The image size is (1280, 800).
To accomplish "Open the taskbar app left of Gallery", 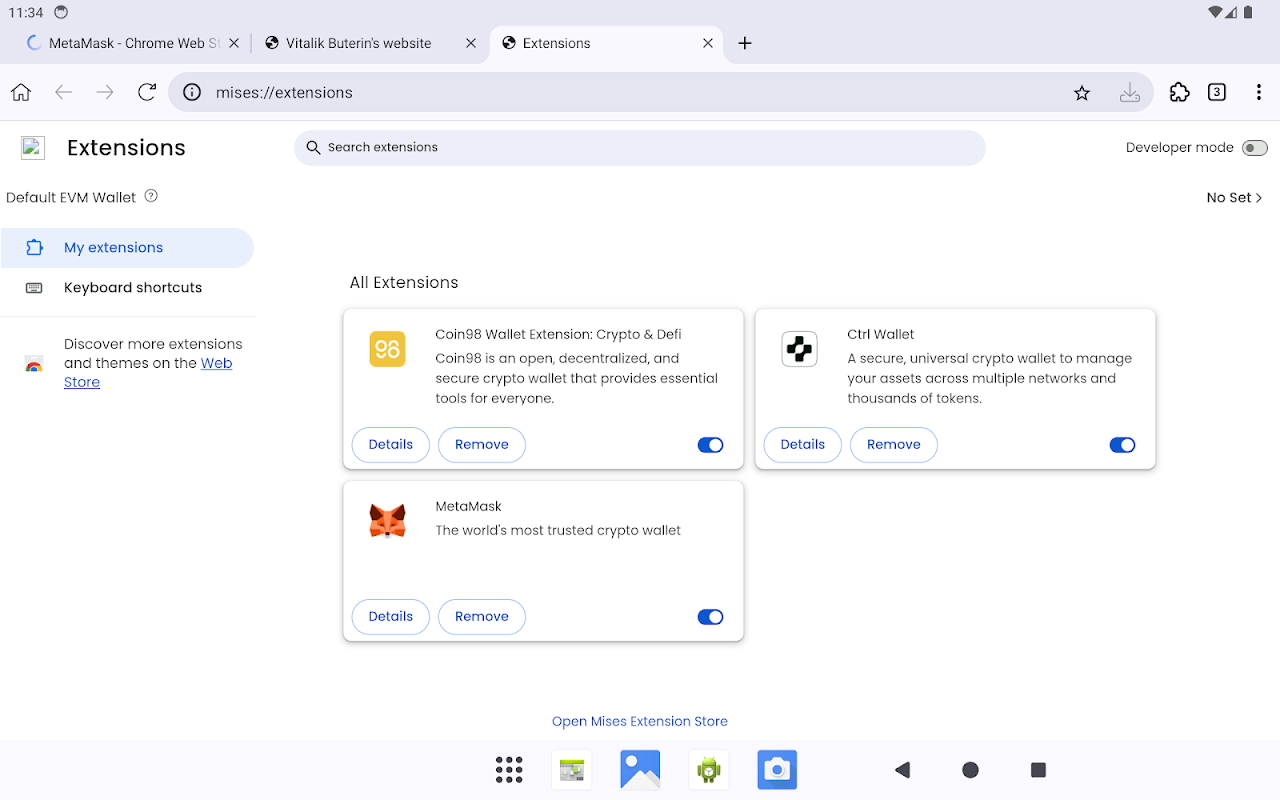I will click(x=572, y=769).
